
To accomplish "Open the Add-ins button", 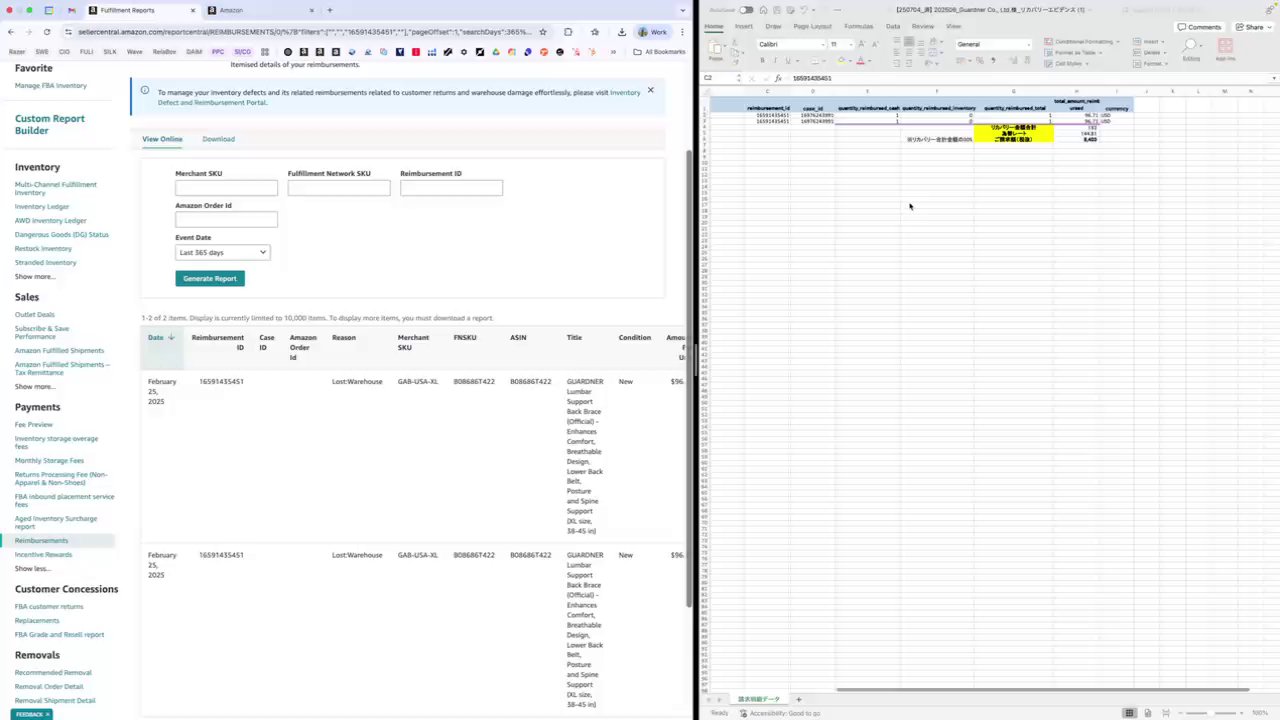I will [1225, 49].
